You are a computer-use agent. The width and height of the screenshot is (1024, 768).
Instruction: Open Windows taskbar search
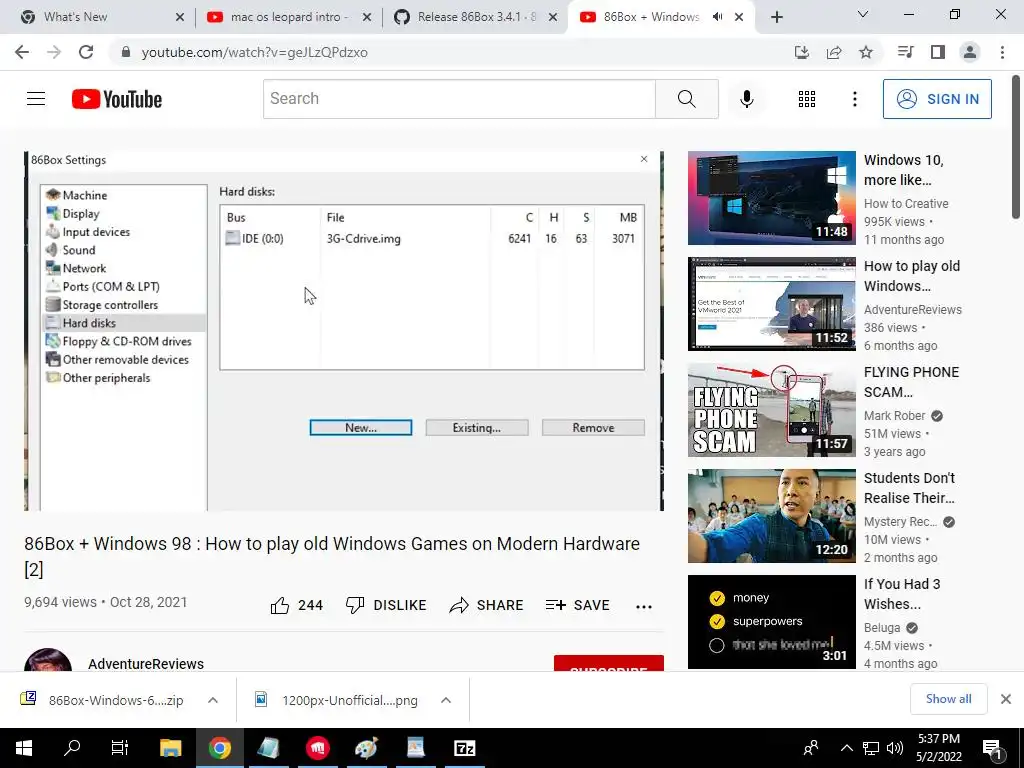[72, 748]
